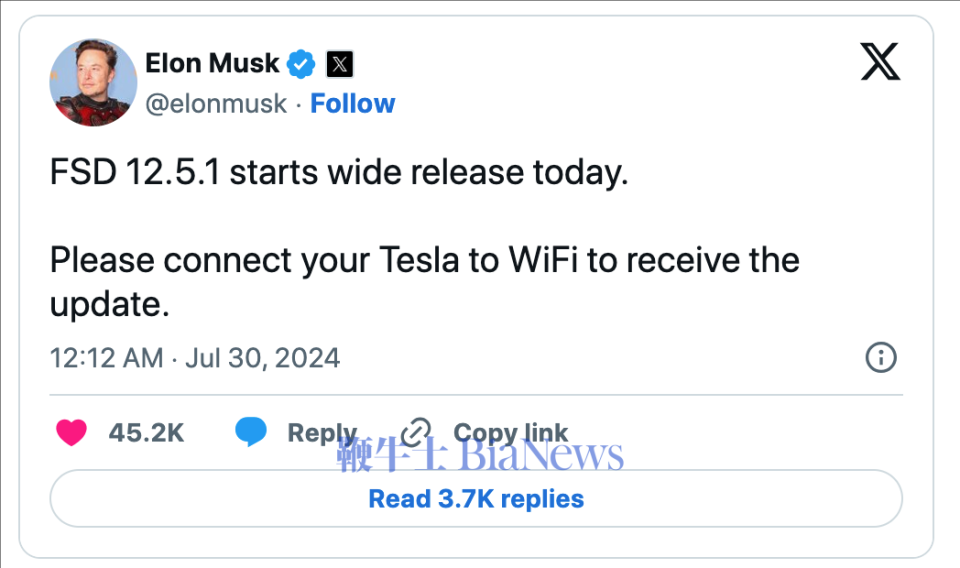Viewport: 960px width, 568px height.
Task: Click the Copy link text label
Action: tap(510, 432)
